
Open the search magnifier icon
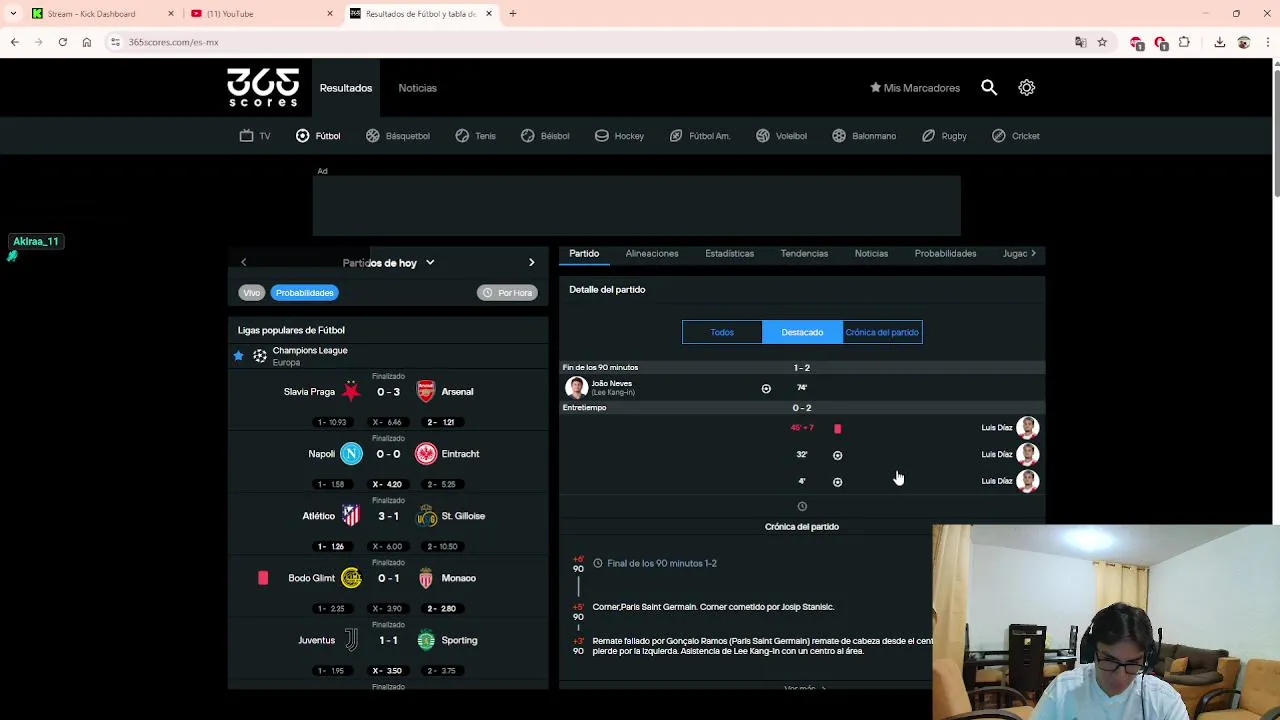point(989,88)
